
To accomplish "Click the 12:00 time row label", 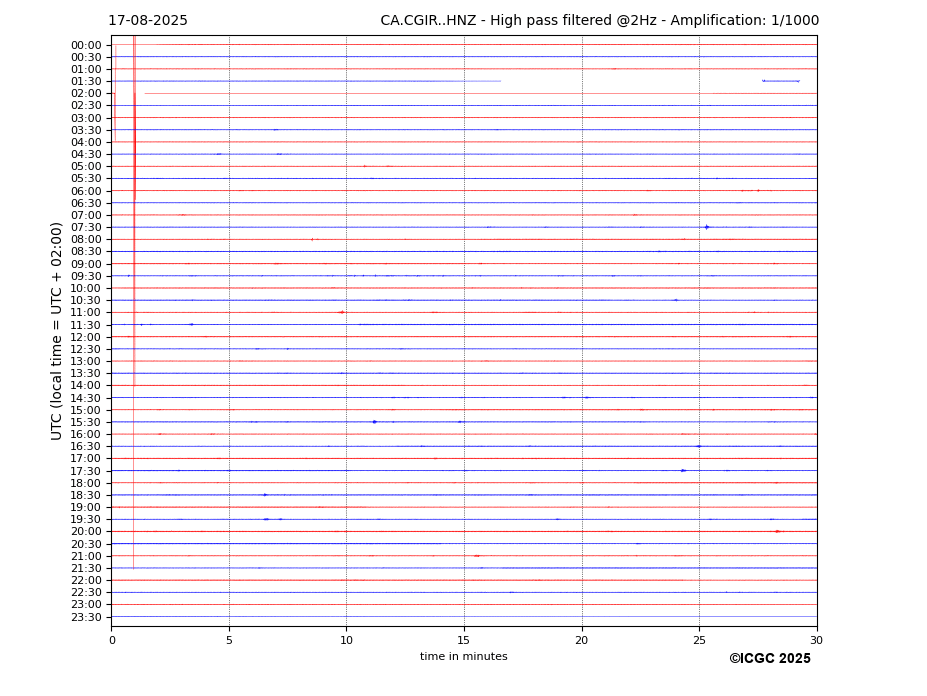I will [x=86, y=337].
